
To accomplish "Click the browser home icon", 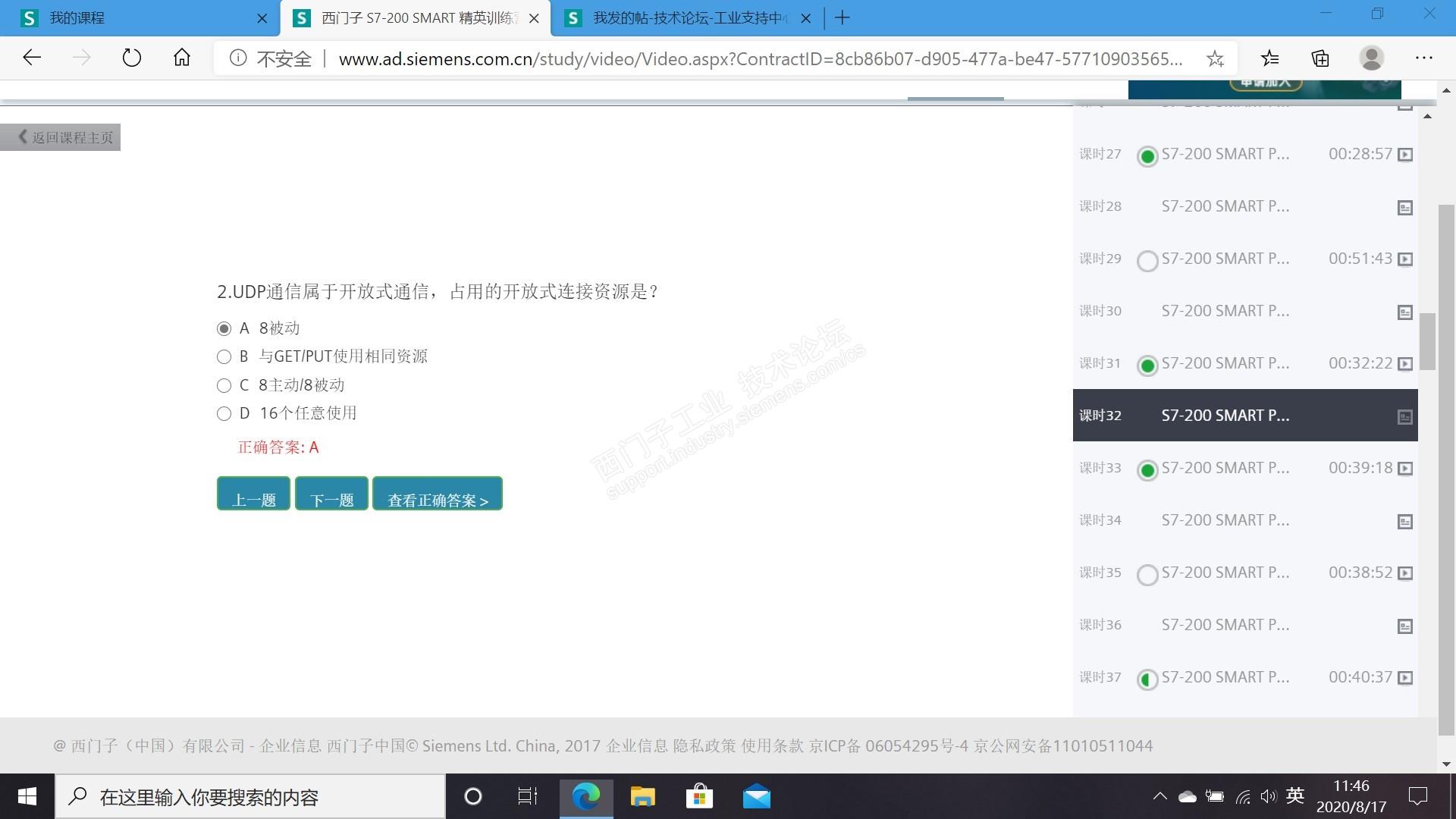I will click(x=182, y=58).
